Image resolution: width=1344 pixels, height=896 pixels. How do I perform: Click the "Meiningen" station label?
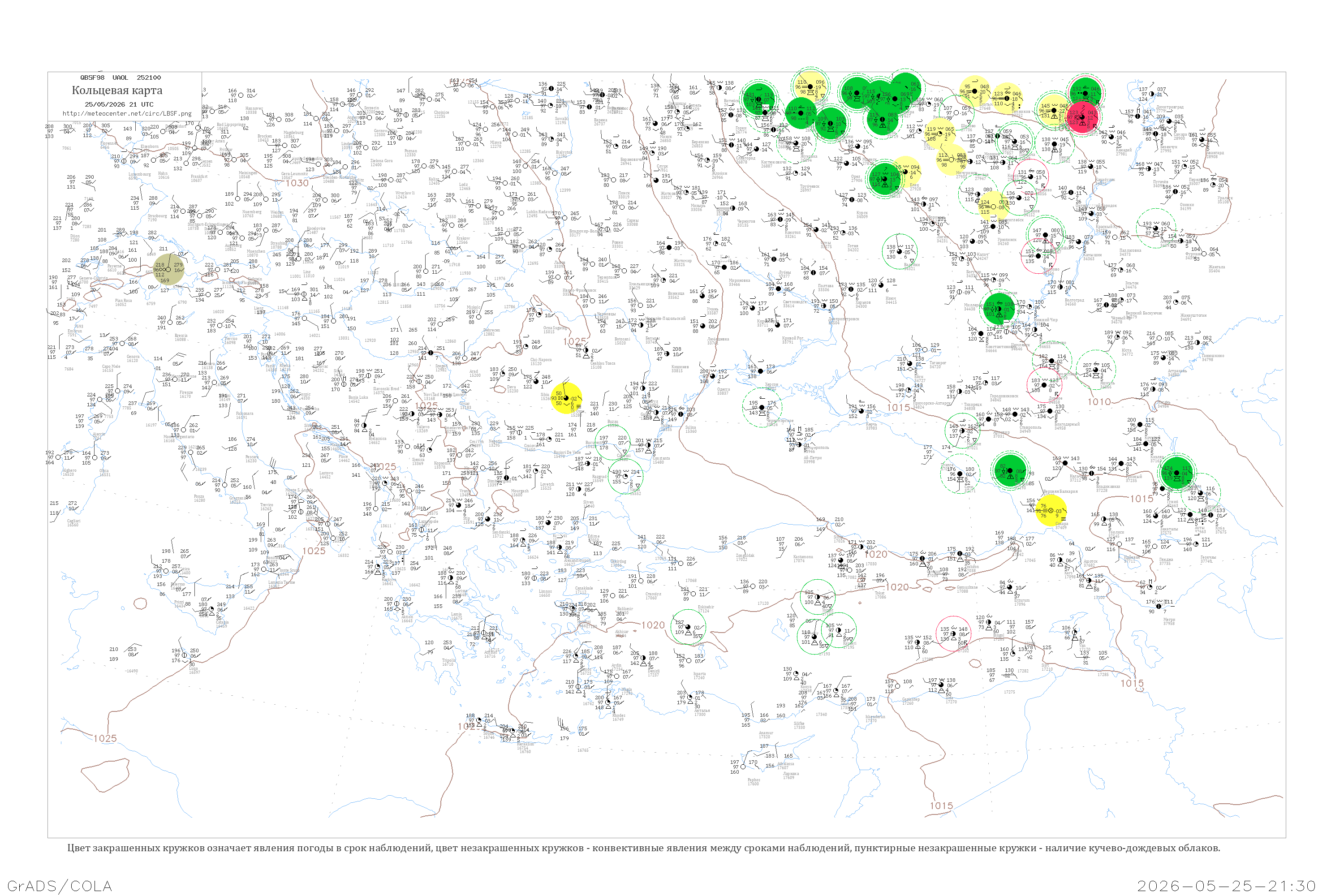pyautogui.click(x=248, y=173)
